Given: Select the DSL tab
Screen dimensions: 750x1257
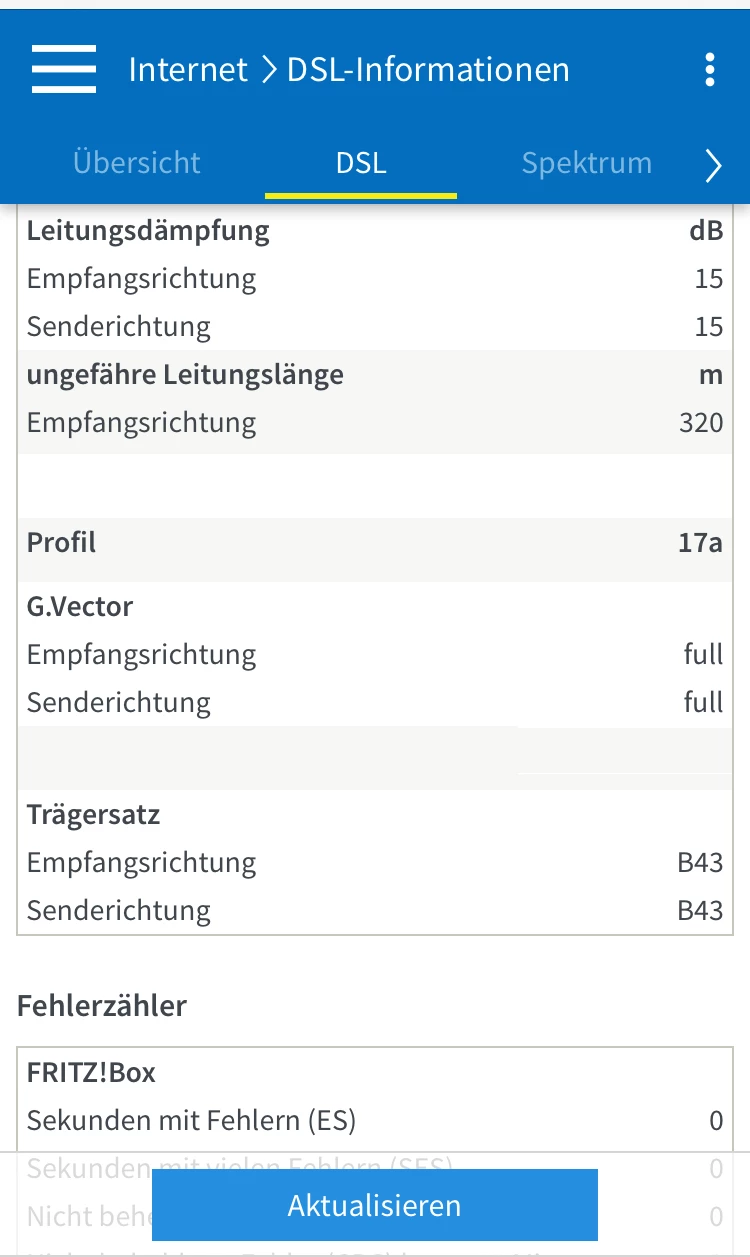Looking at the screenshot, I should [x=361, y=163].
